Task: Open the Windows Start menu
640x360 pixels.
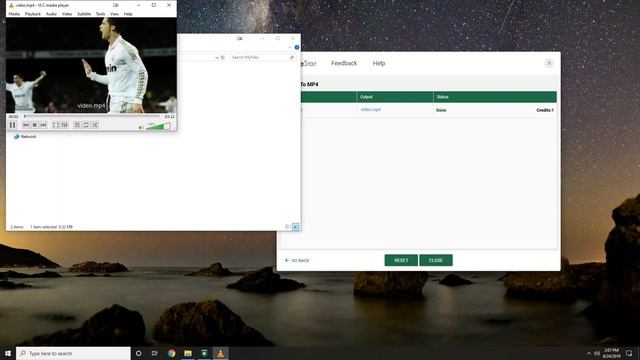Action: (8, 353)
